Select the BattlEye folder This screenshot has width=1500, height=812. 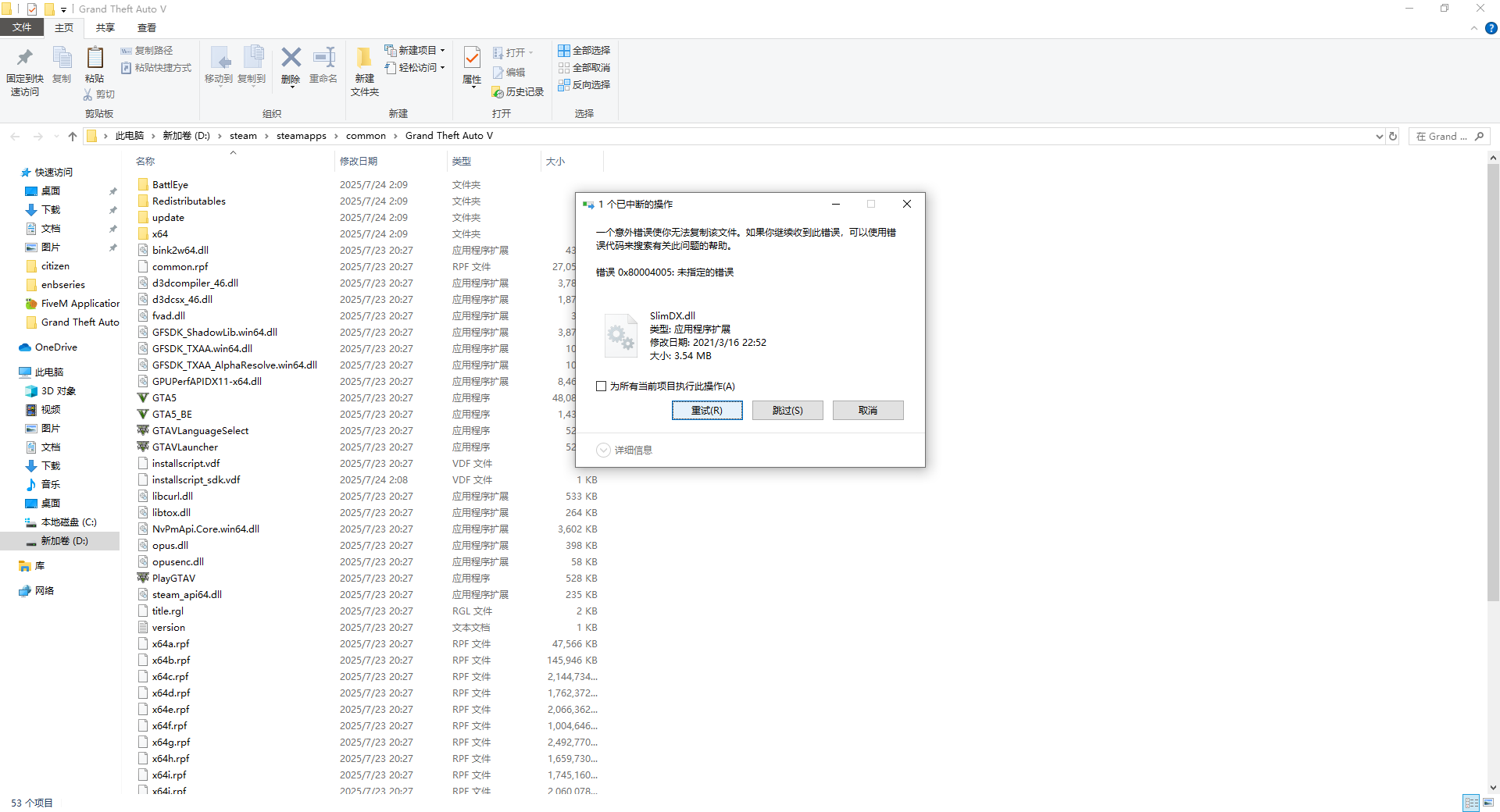pyautogui.click(x=170, y=185)
